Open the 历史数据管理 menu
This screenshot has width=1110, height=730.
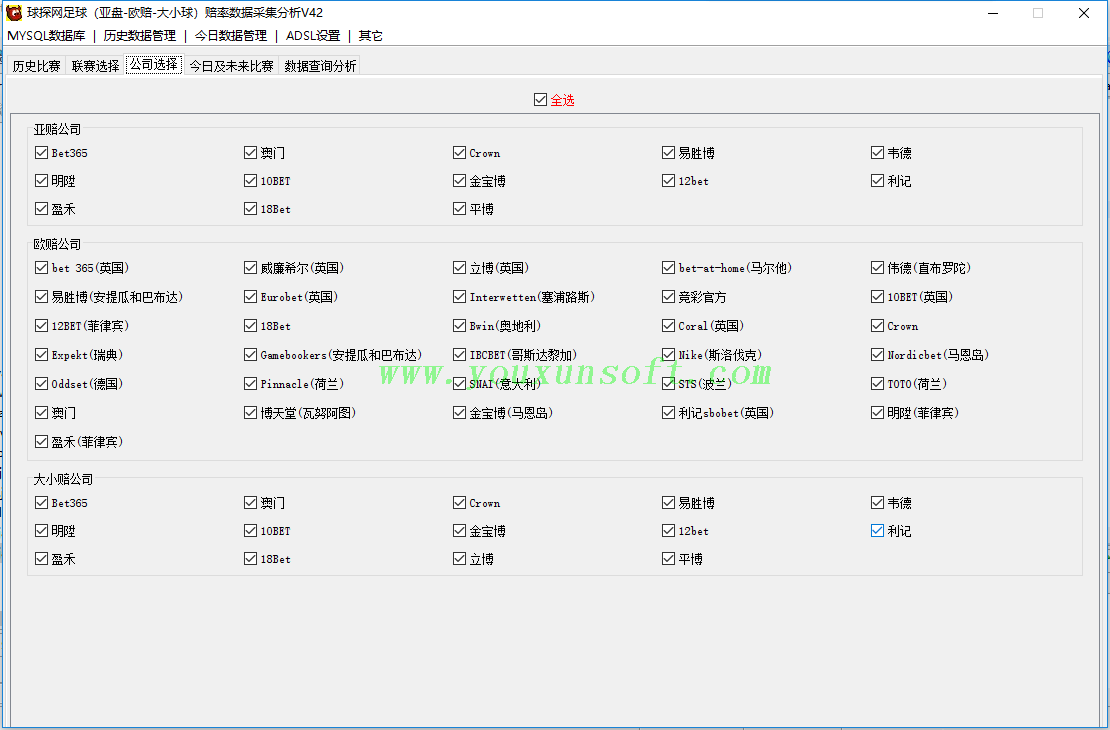pos(139,35)
